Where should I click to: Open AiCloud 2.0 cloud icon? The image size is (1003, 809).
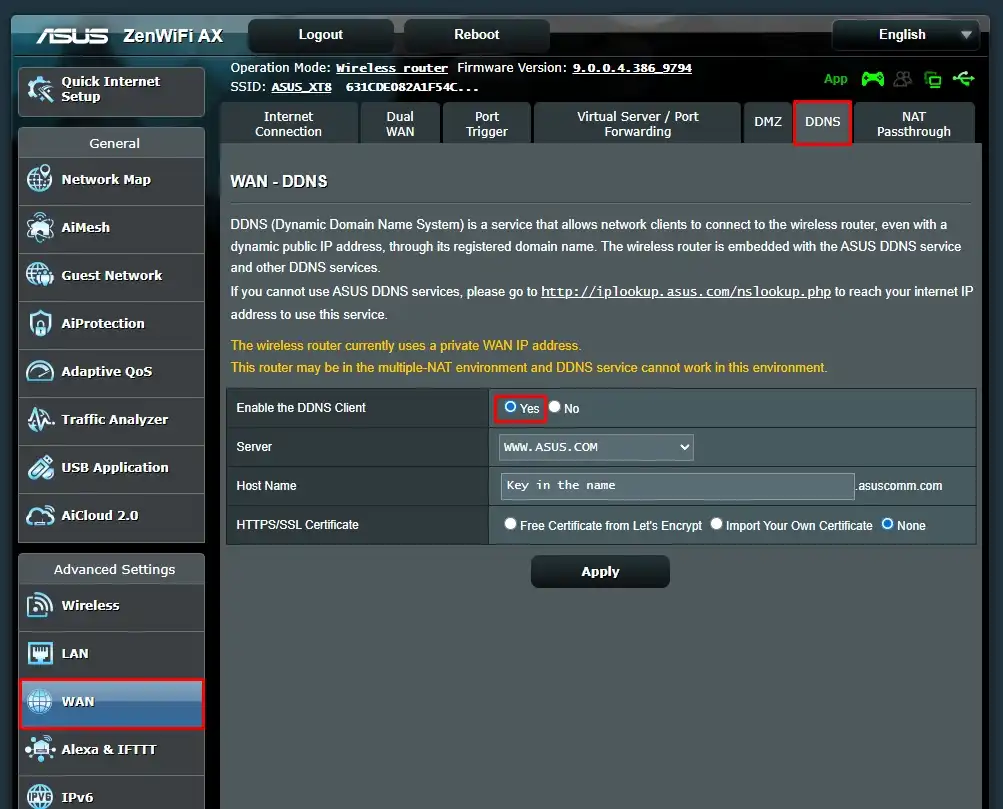40,516
